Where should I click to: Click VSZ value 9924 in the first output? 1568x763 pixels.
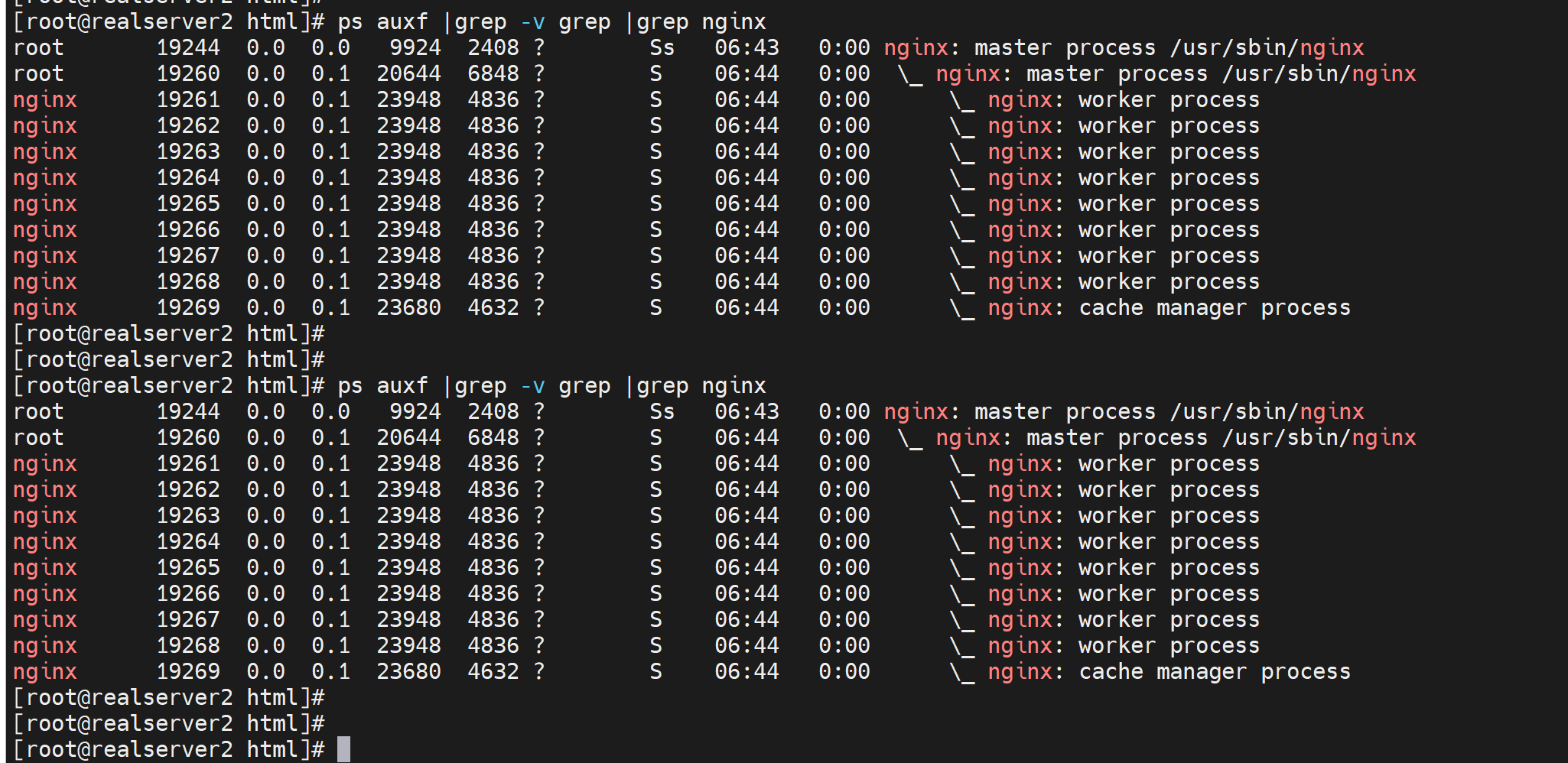(x=415, y=47)
